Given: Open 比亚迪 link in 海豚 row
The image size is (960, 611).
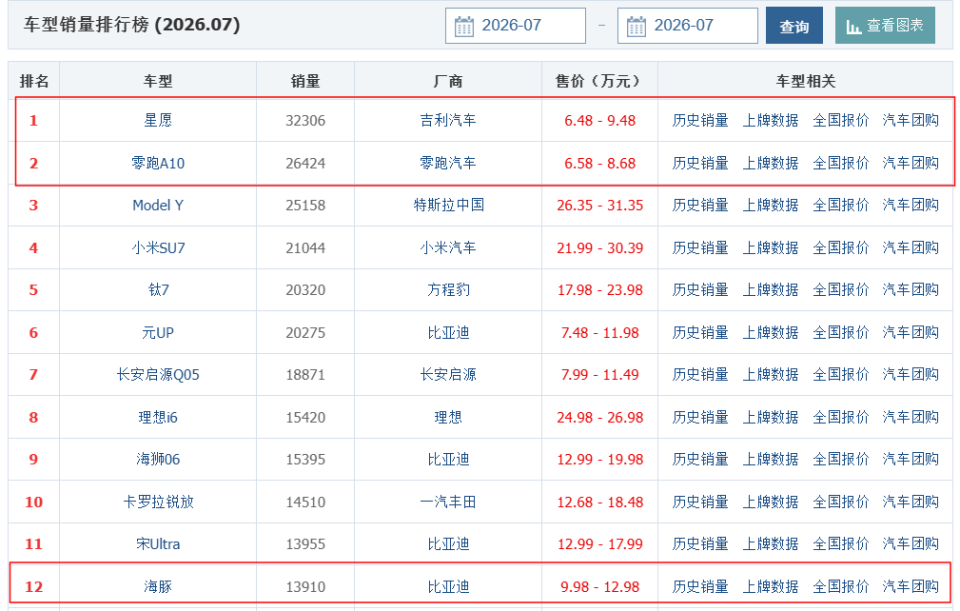Looking at the screenshot, I should [448, 587].
